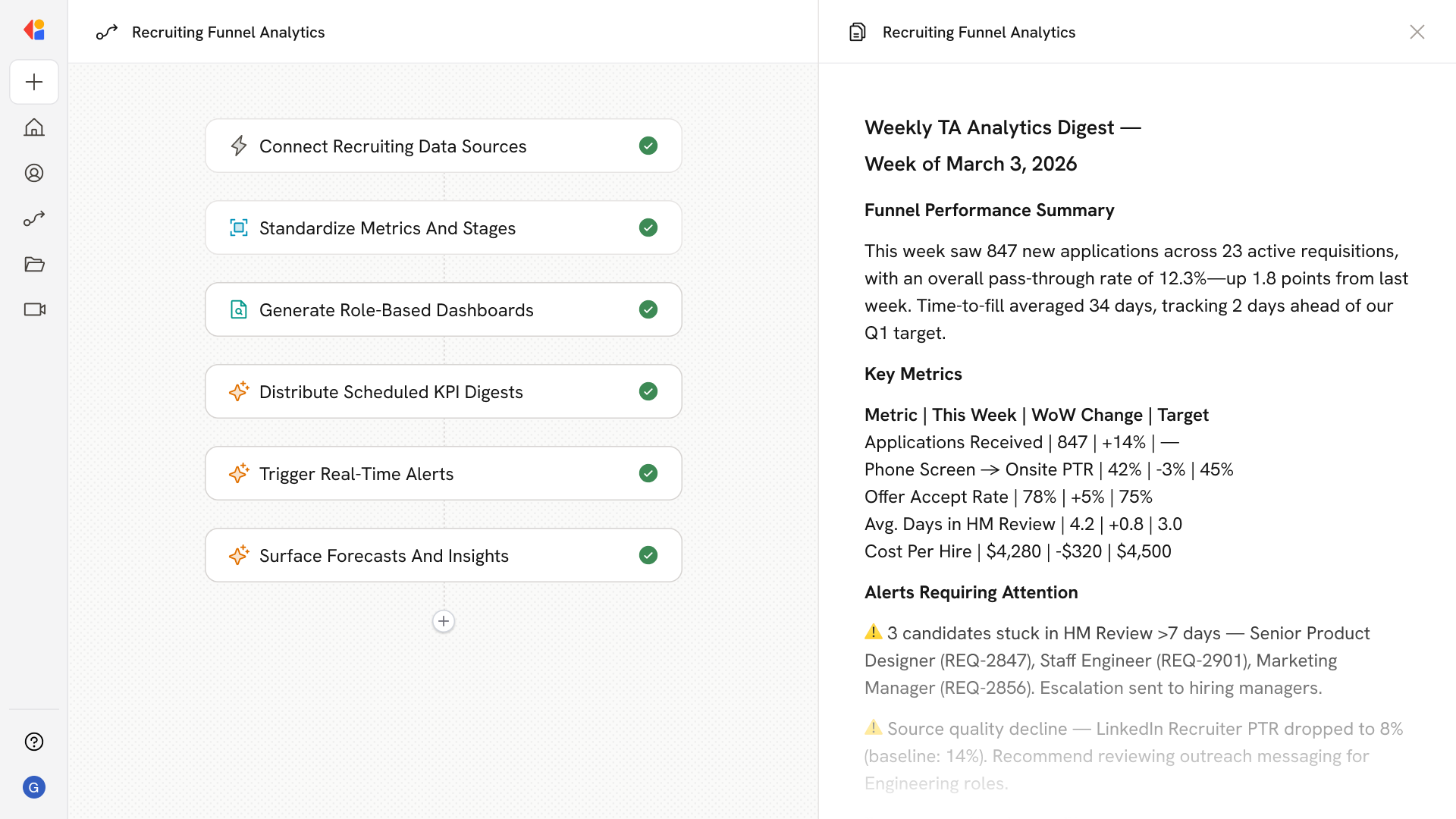Click the lightning bolt icon on Connect step
This screenshot has height=819, width=1456.
coord(239,146)
